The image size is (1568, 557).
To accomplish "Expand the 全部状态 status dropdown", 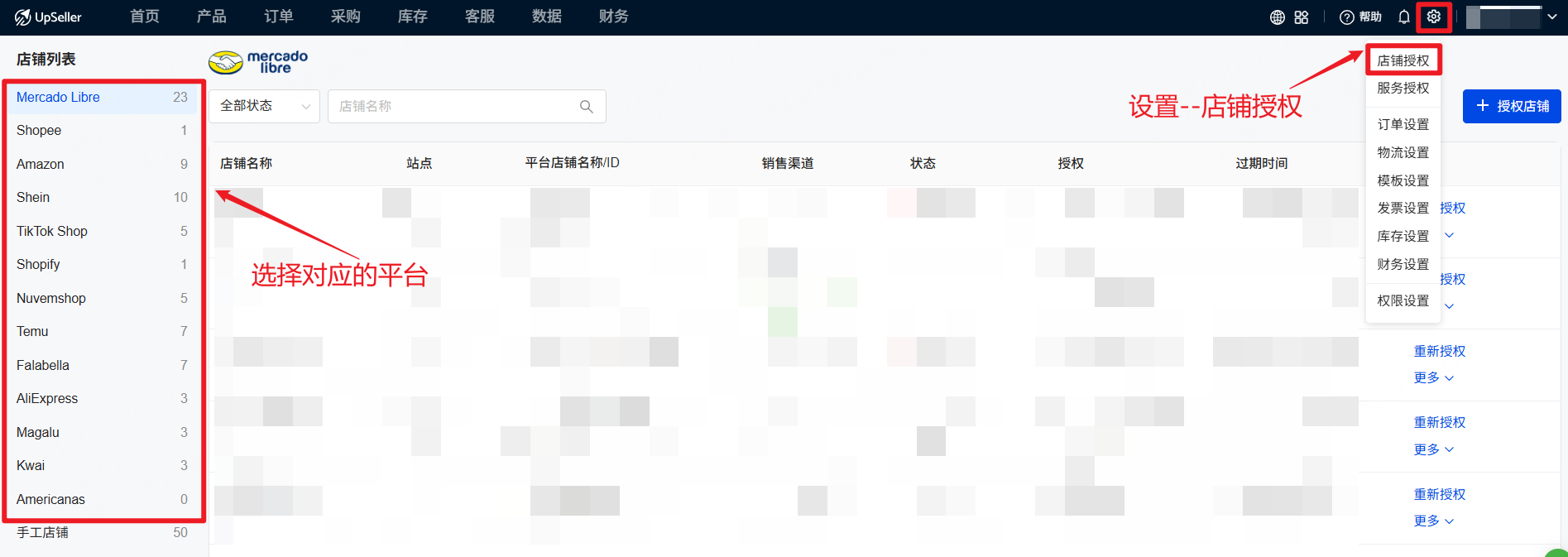I will click(264, 107).
